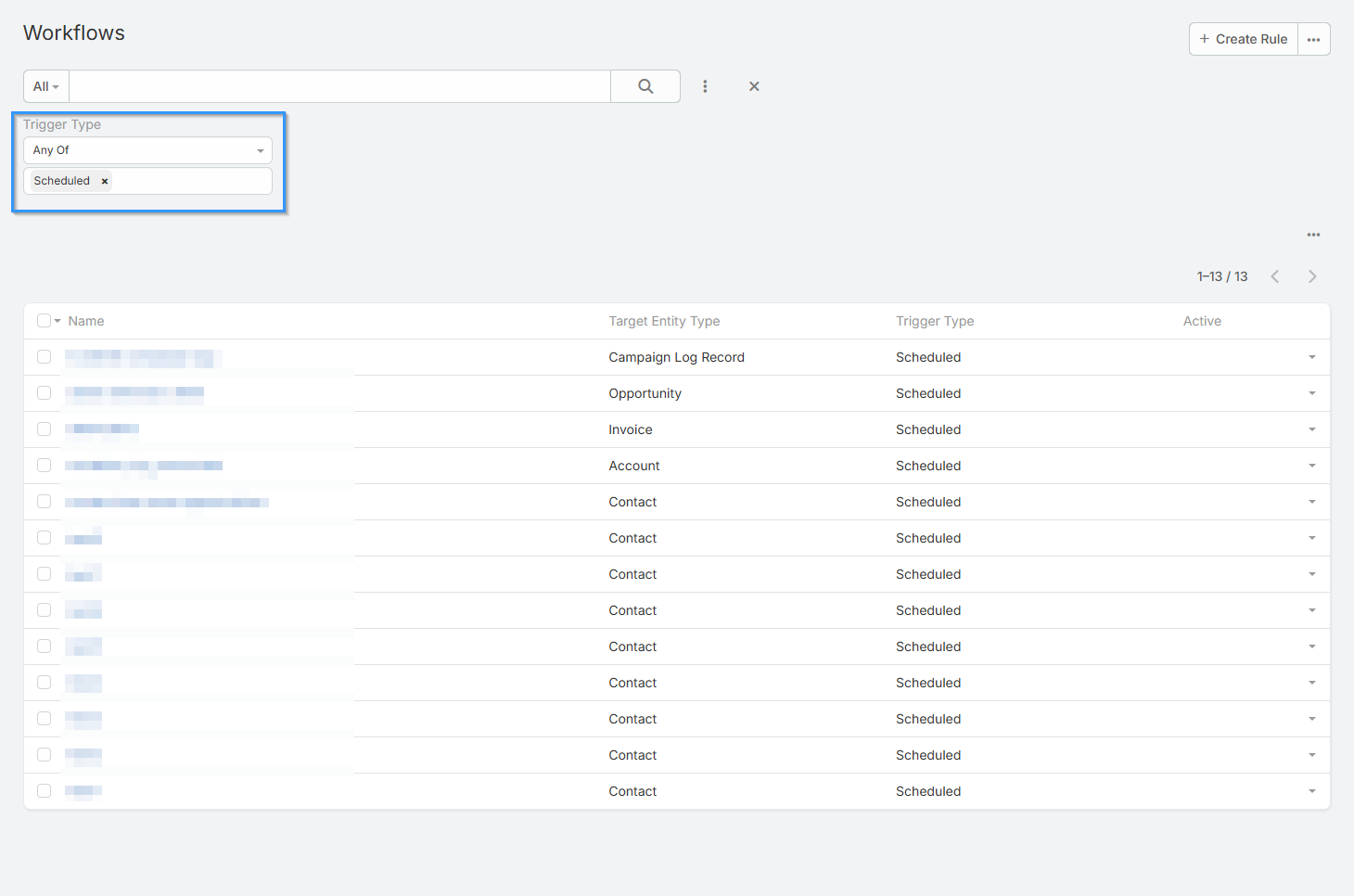The height and width of the screenshot is (896, 1354).
Task: Sort list by the Name column header
Action: [x=86, y=321]
